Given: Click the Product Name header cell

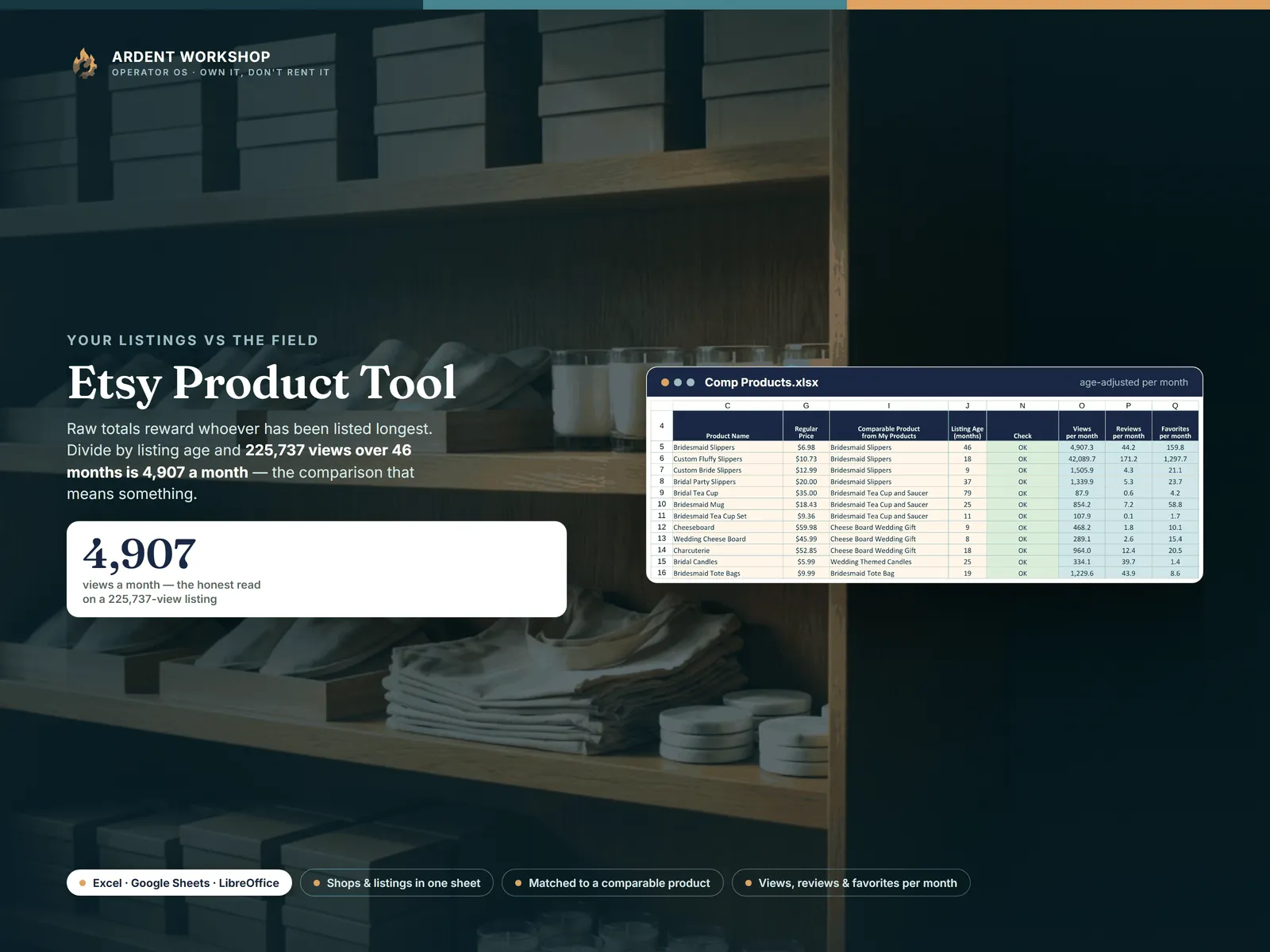Looking at the screenshot, I should (728, 426).
